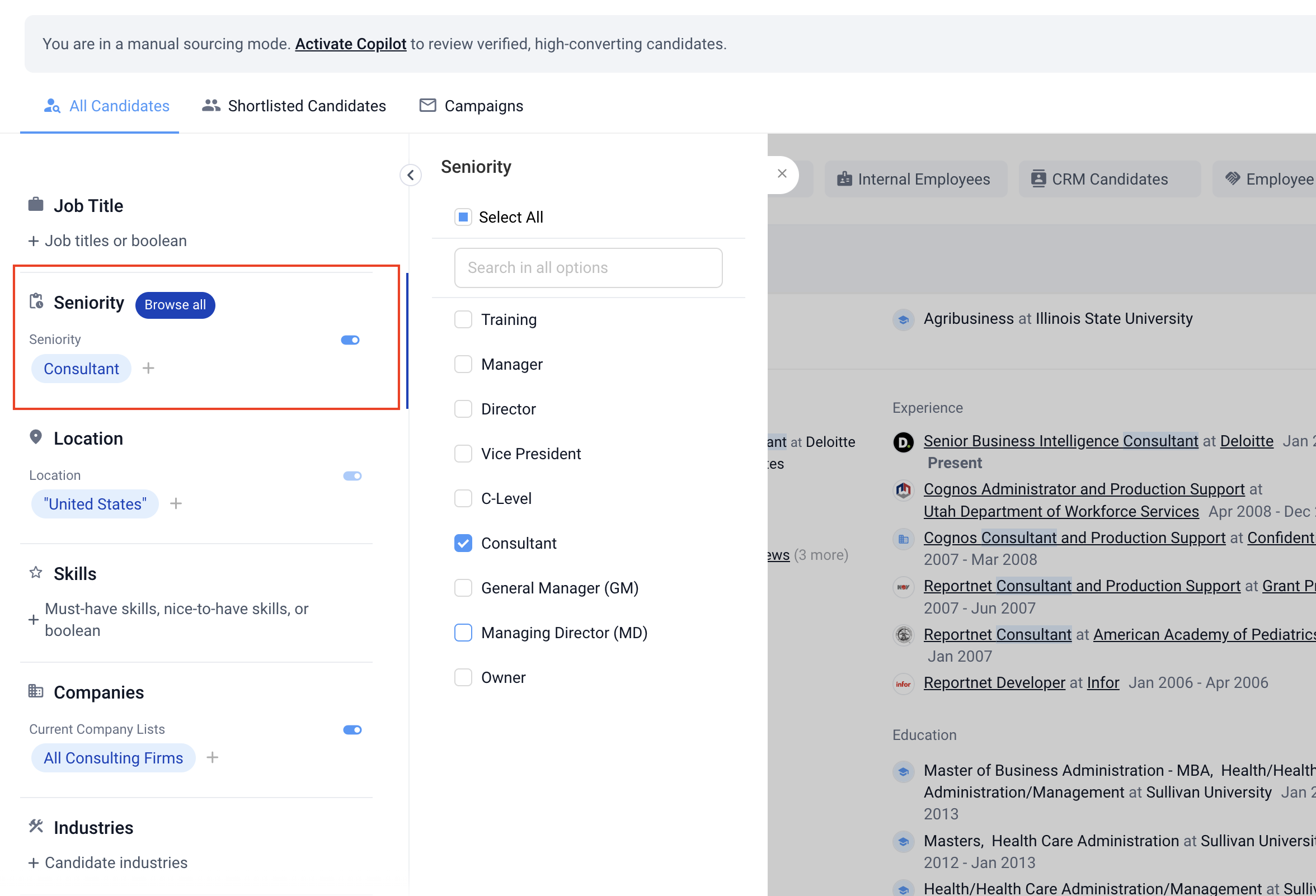
Task: Check the General Manager (GM) option
Action: pos(463,588)
